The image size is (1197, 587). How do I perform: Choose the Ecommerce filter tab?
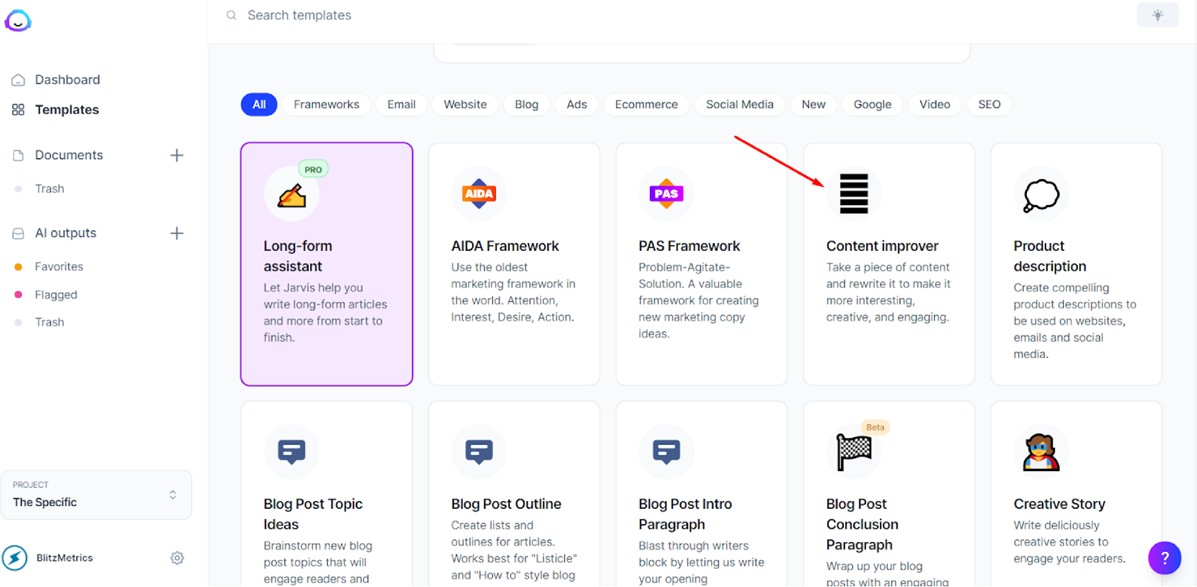click(x=646, y=104)
